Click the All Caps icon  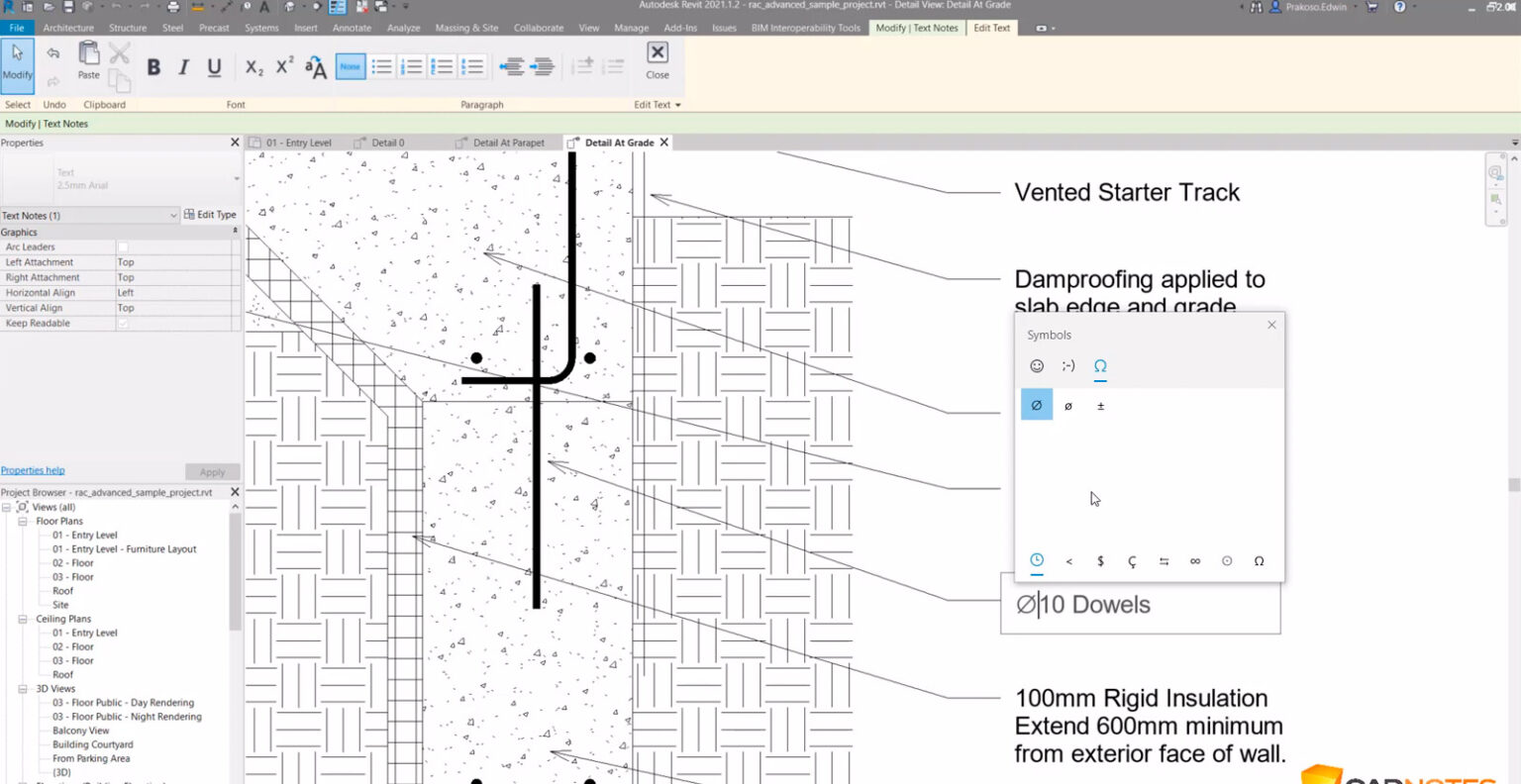(316, 67)
